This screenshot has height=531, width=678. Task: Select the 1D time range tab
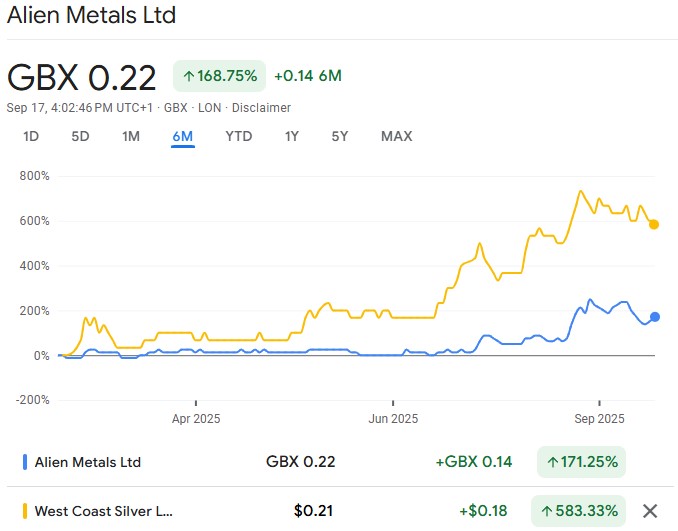31,137
